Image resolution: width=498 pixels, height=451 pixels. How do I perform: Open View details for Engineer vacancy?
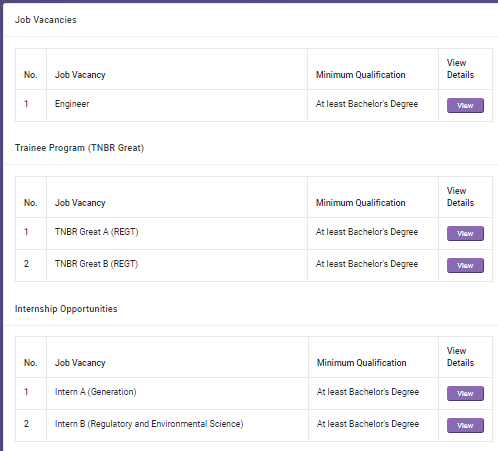point(465,105)
